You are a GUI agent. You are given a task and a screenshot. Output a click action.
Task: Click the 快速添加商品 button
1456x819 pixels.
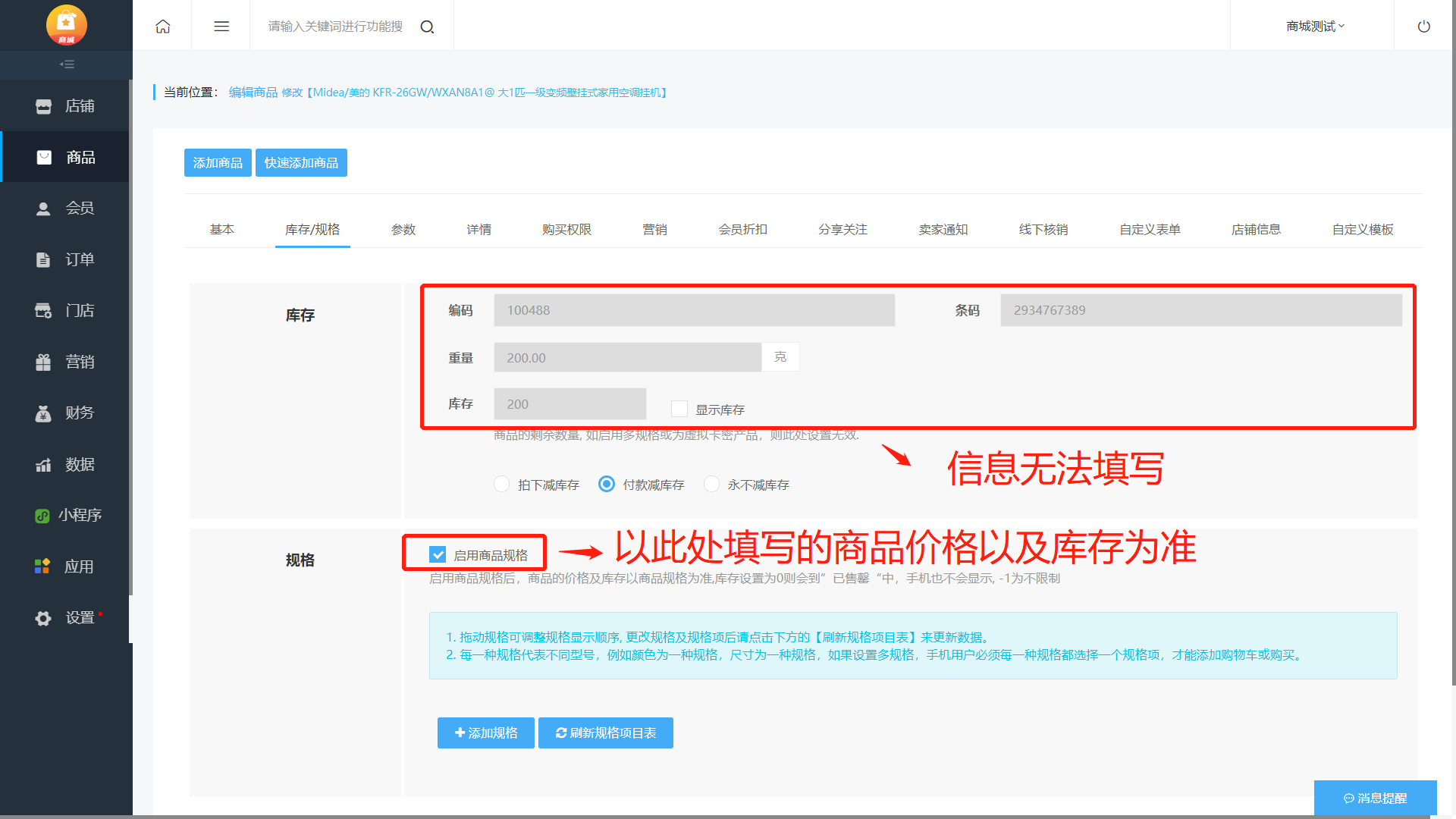point(301,163)
